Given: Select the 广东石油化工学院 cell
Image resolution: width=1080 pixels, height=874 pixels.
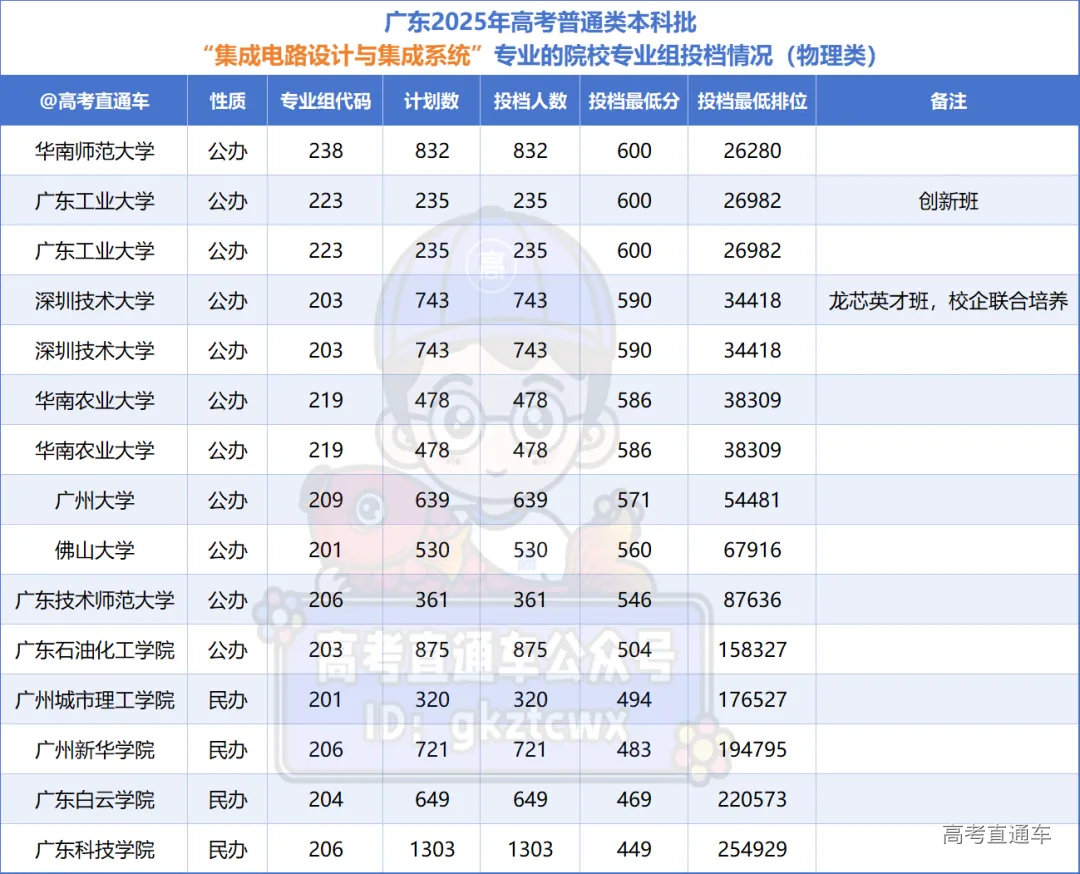Looking at the screenshot, I should coord(94,650).
